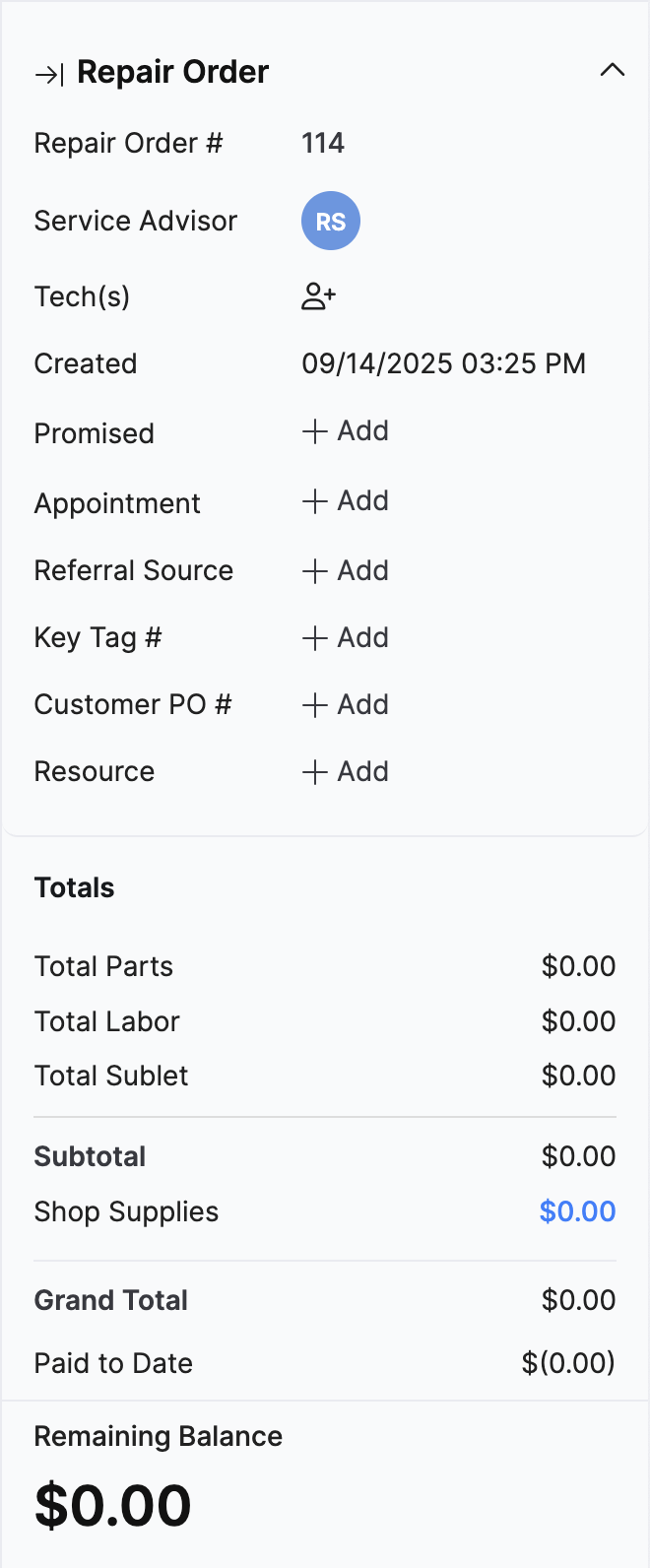
Task: Add an Appointment to the order
Action: 346,501
